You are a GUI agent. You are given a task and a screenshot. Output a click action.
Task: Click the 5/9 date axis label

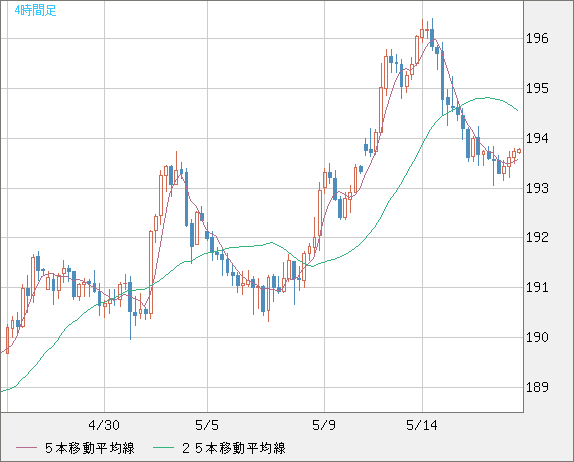click(x=324, y=425)
